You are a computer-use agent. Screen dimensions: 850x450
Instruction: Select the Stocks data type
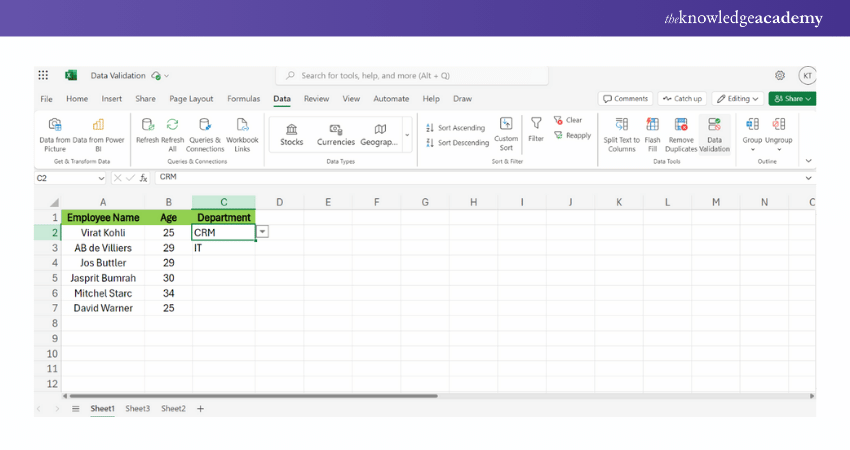point(291,134)
